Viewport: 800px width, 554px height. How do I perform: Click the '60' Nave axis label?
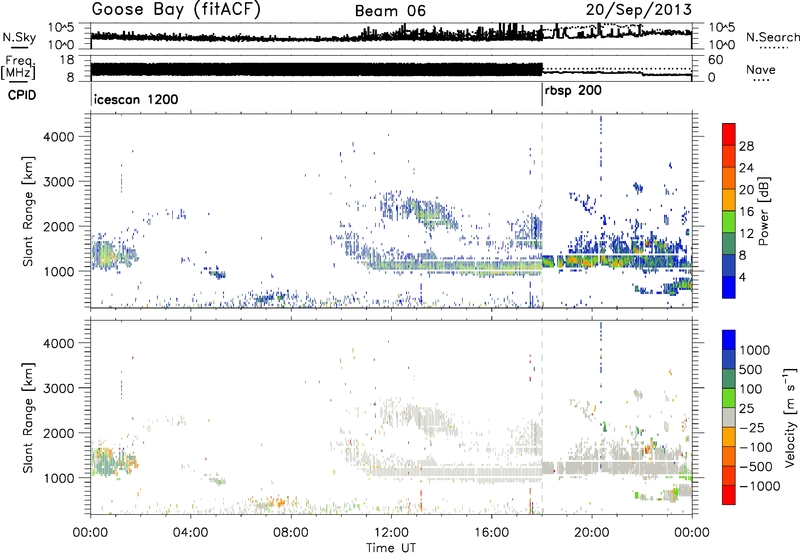715,60
